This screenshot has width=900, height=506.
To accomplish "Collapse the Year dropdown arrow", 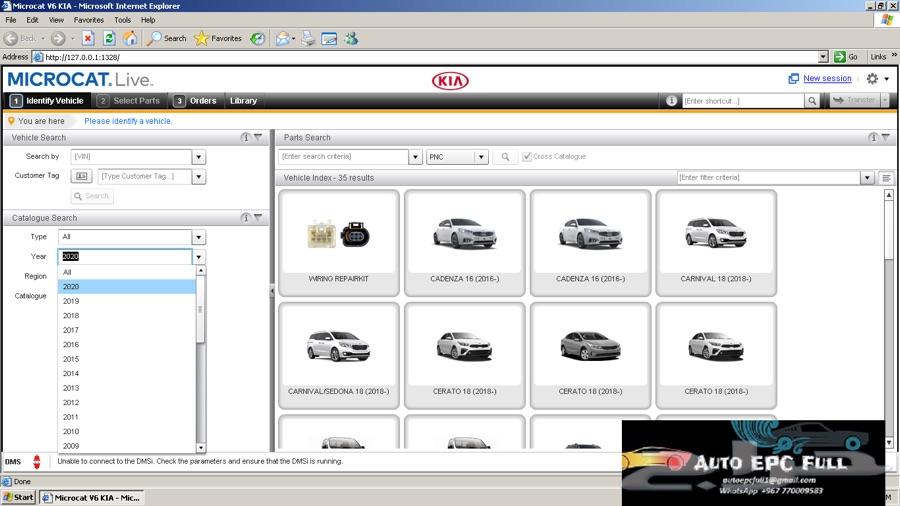I will [x=199, y=256].
